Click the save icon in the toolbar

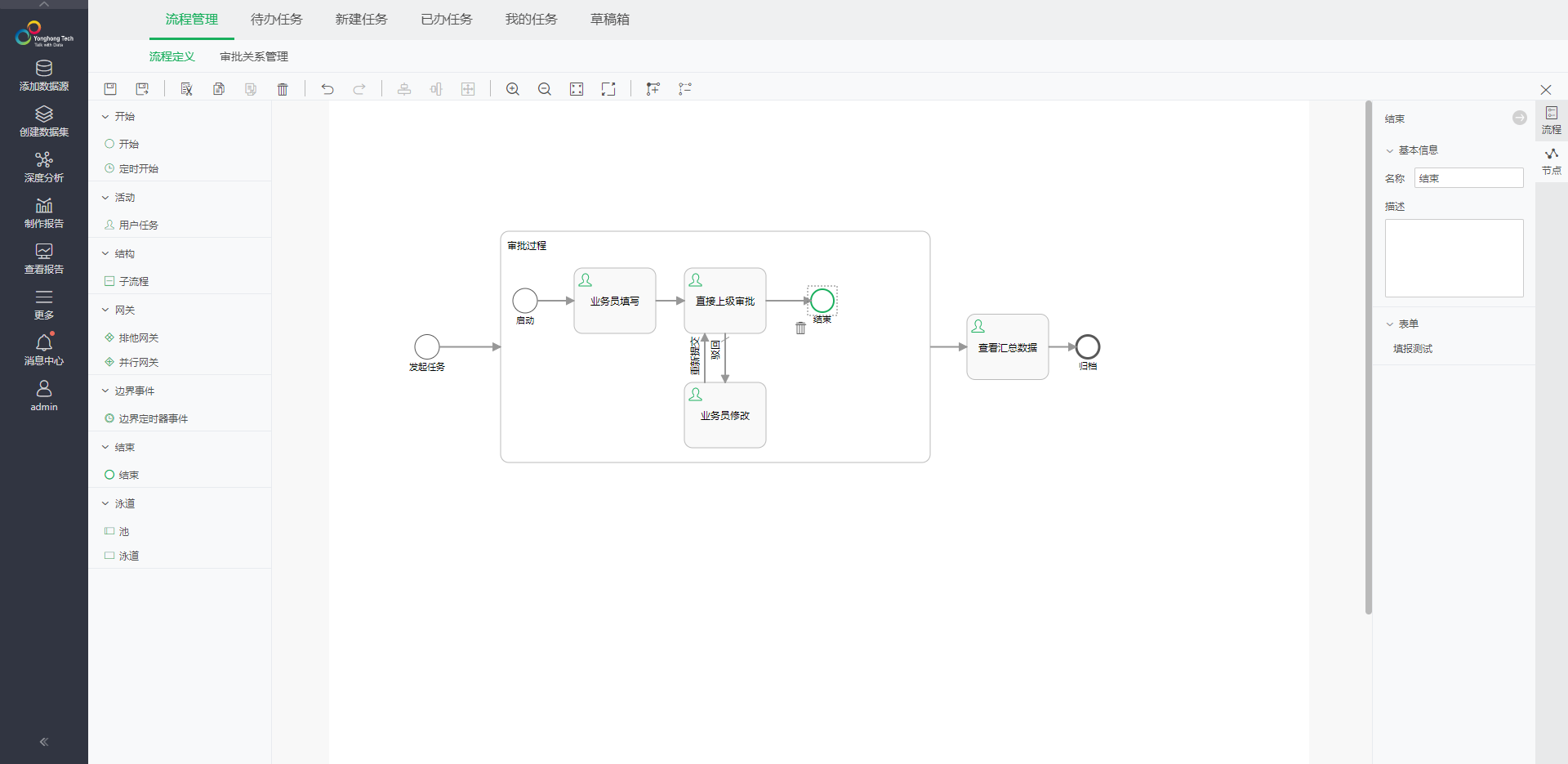point(110,89)
